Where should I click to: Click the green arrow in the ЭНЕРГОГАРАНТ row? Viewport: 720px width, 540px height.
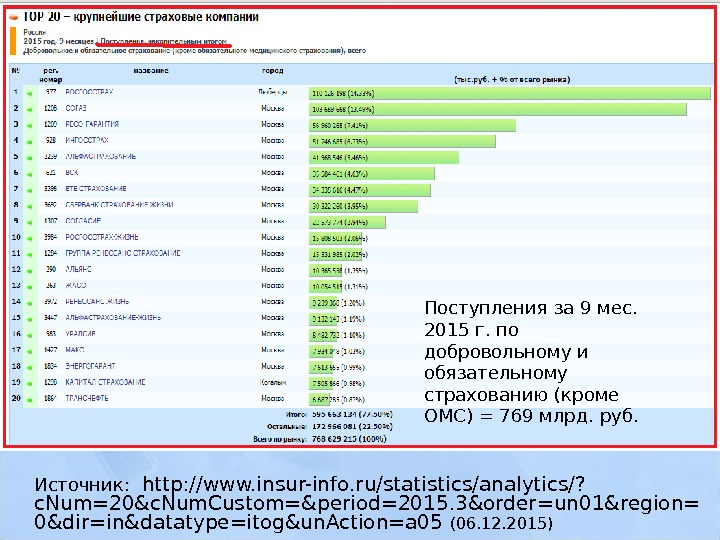tap(30, 367)
